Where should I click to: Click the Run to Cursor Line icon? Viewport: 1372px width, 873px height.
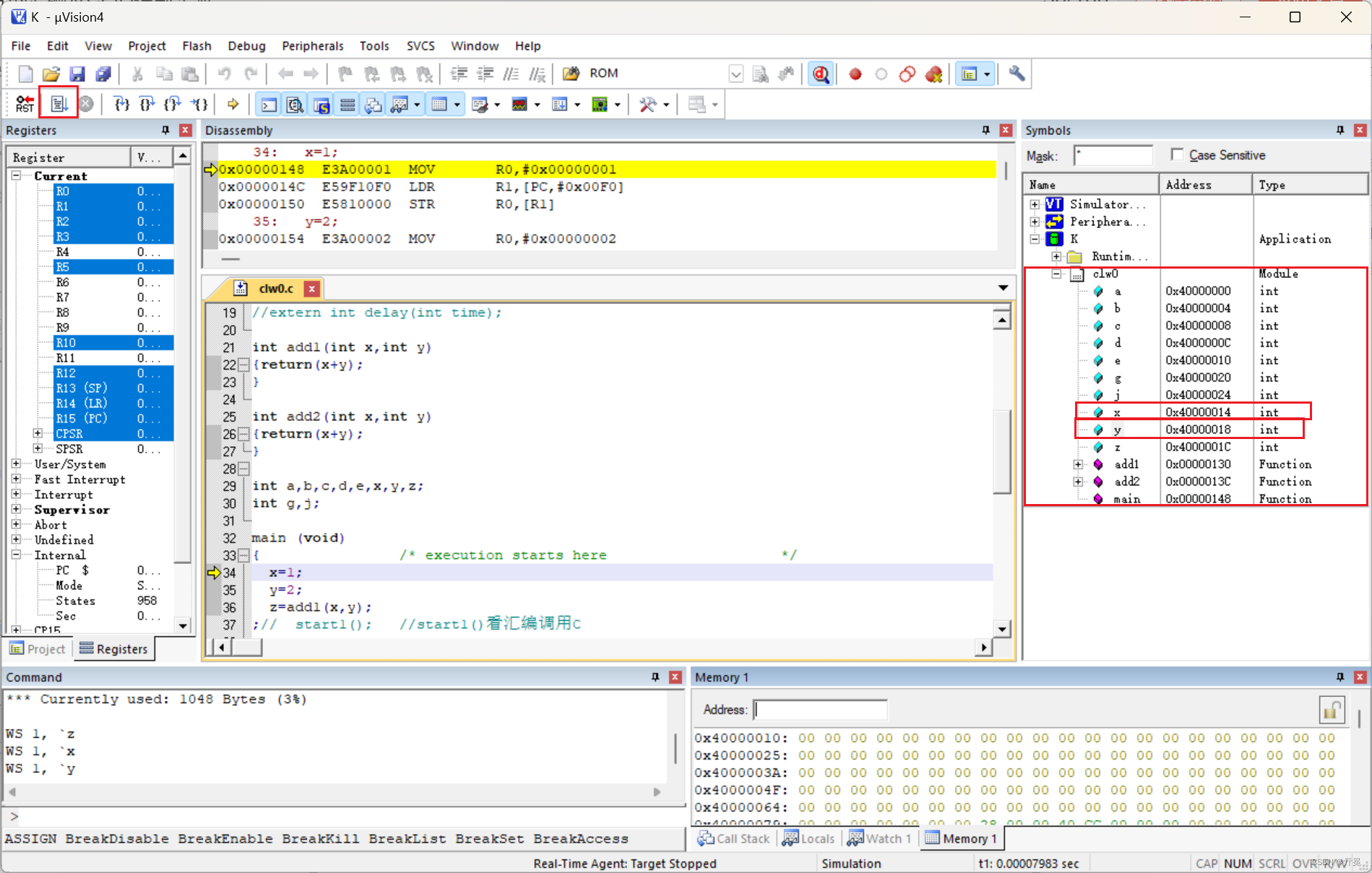199,105
